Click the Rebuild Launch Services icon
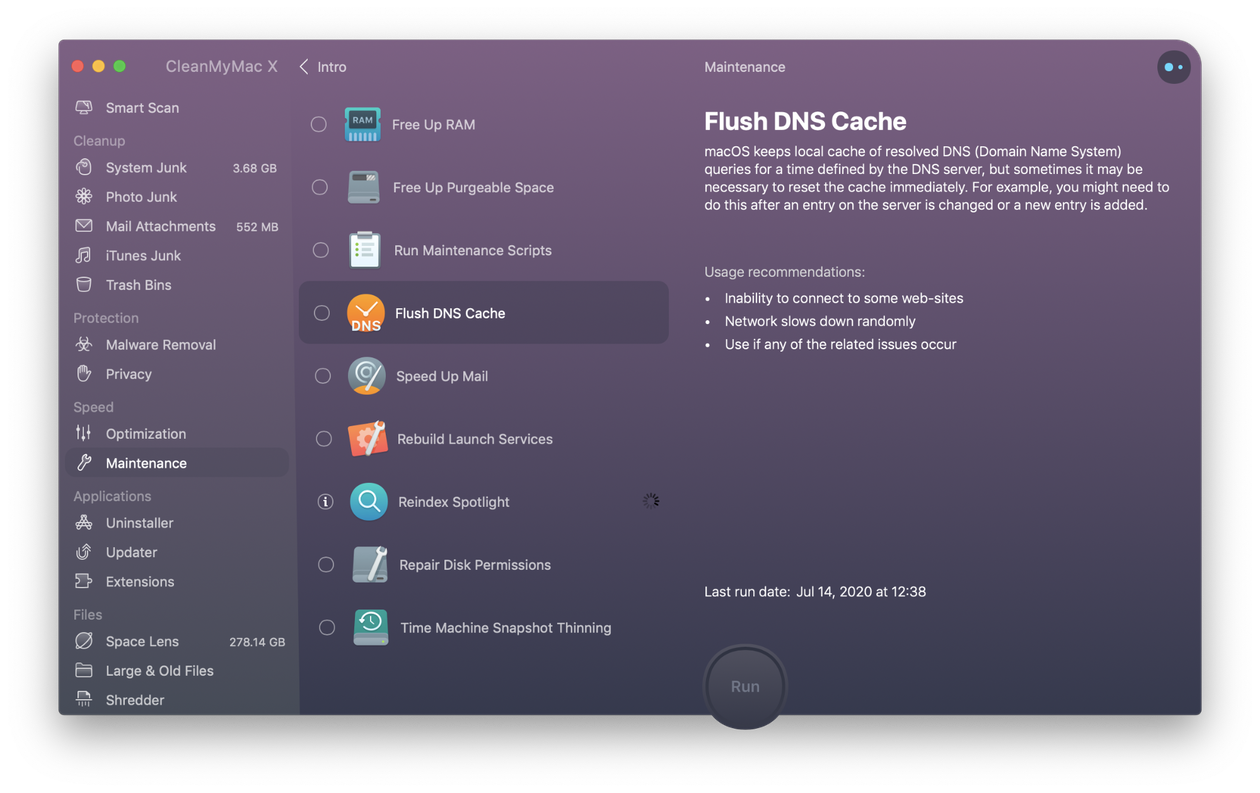Screen dimensions: 1260x793 (x=367, y=439)
